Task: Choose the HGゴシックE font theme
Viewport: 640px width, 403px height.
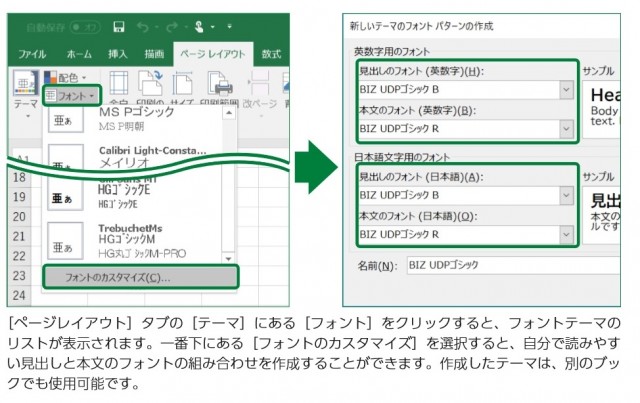Action: click(135, 195)
